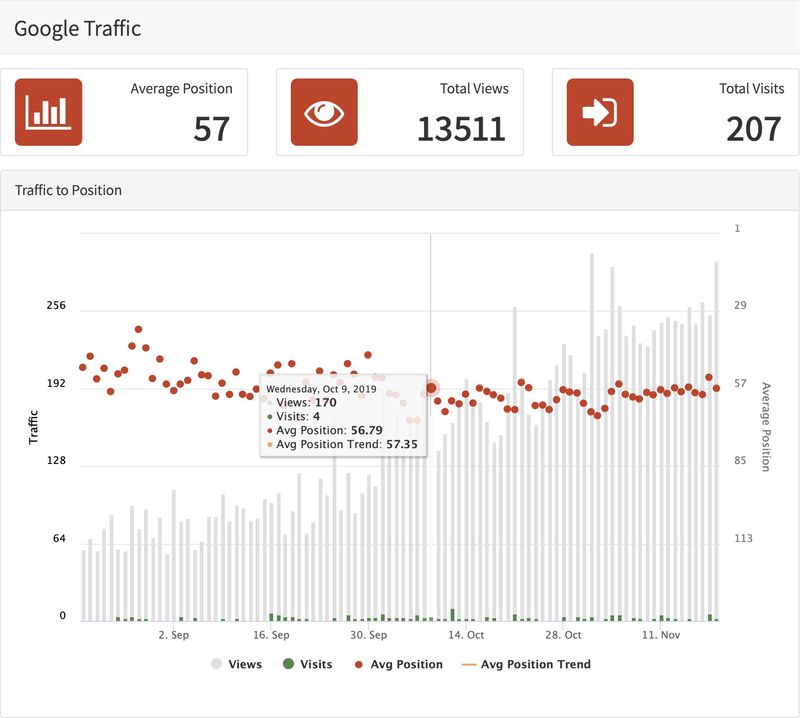The height and width of the screenshot is (718, 800).
Task: Click the sign-in arrow Total Visits icon
Action: coord(600,112)
